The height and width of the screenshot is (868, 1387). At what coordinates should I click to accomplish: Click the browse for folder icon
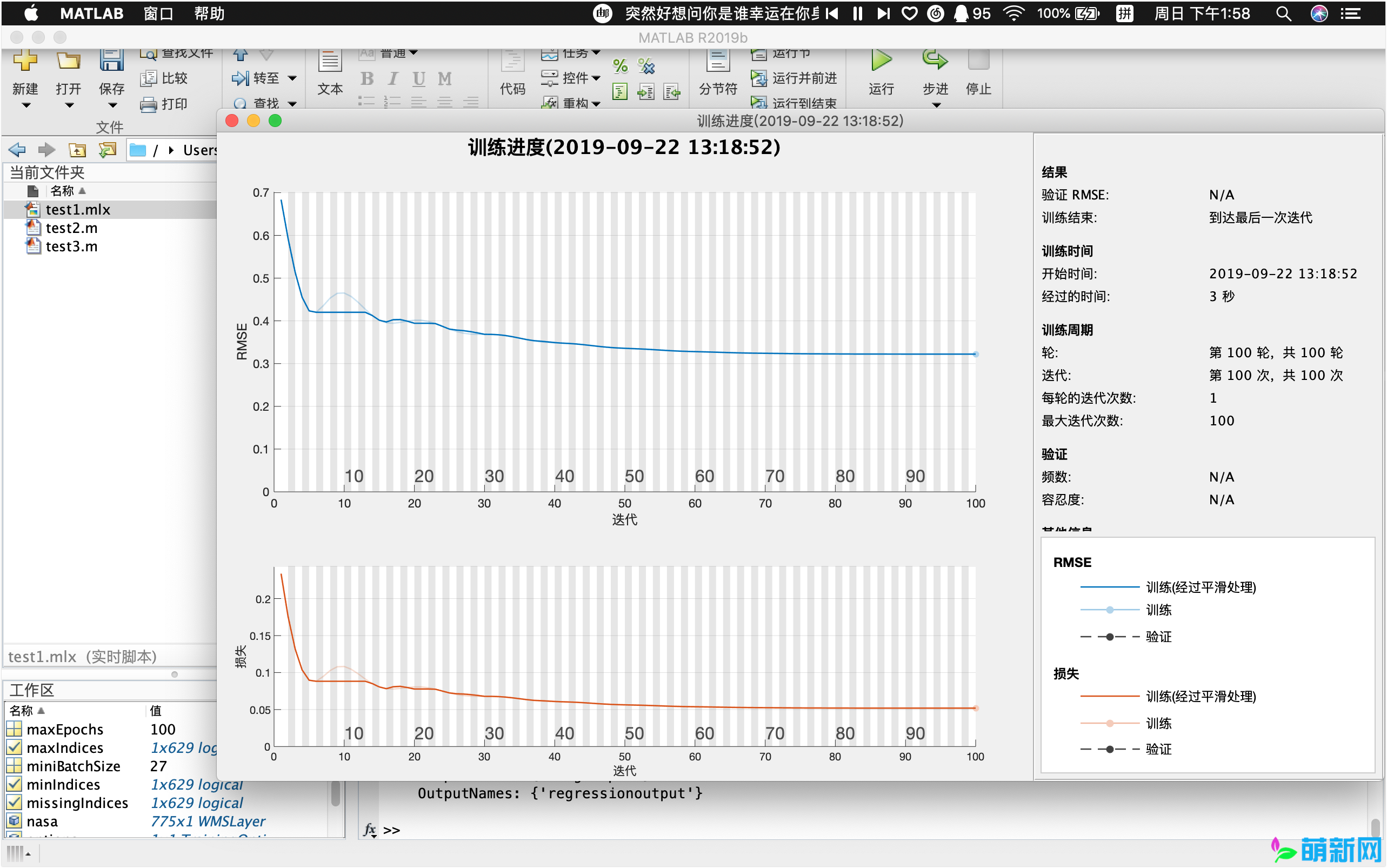click(x=108, y=150)
